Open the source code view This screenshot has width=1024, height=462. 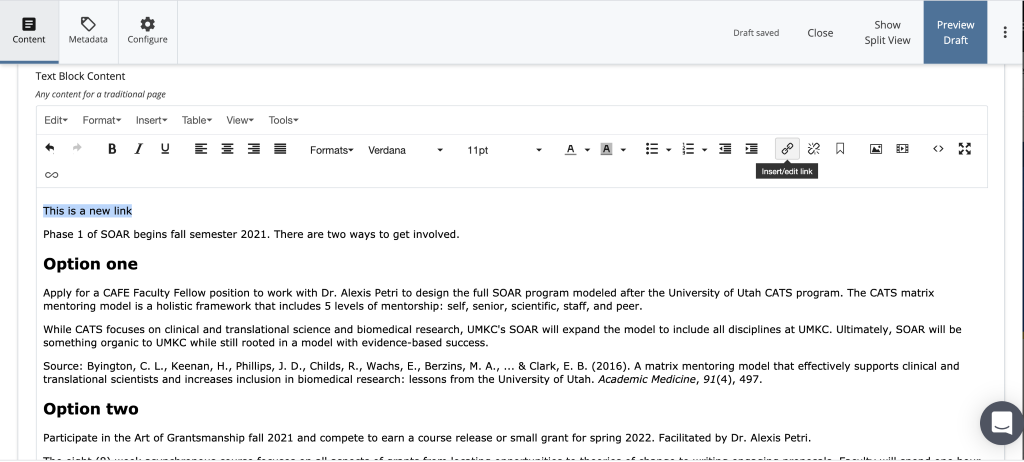[x=938, y=149]
